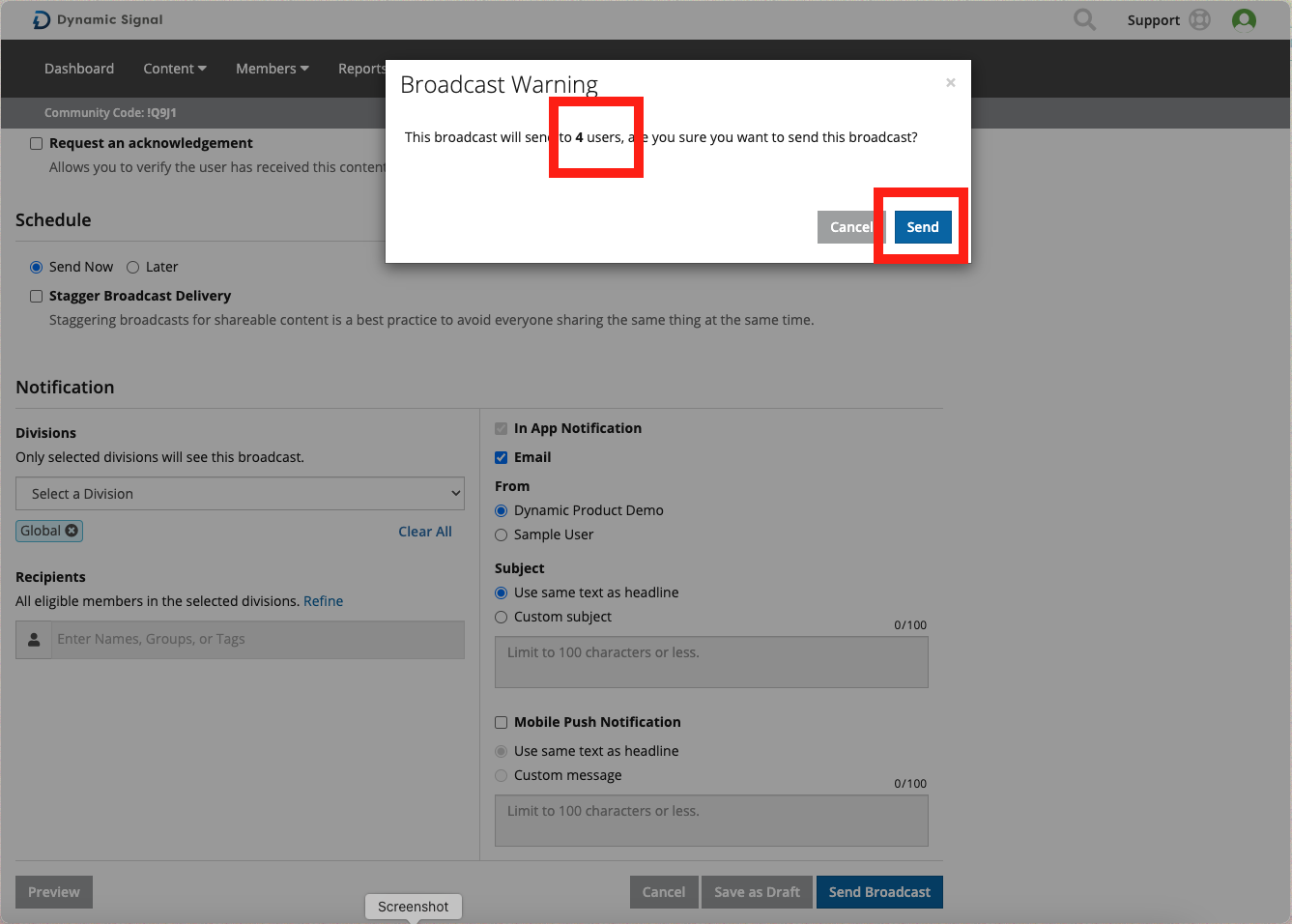1292x924 pixels.
Task: Uncheck the Email notification checkbox
Action: coord(501,457)
